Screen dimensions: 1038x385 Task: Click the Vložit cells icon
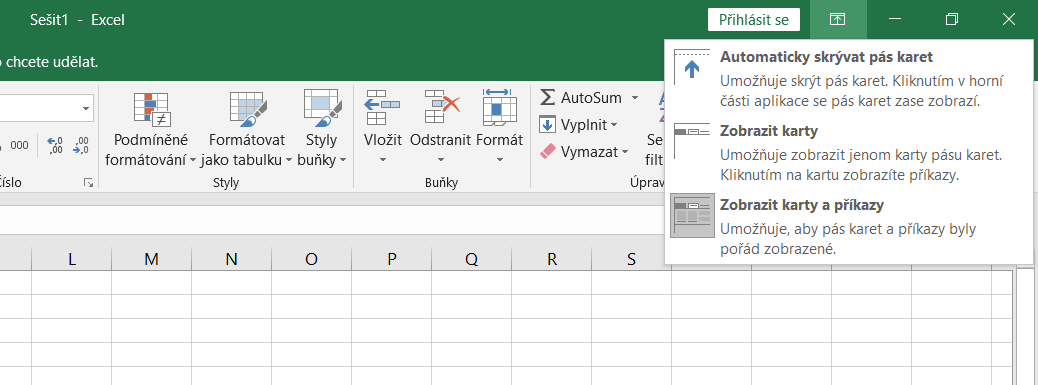(x=383, y=108)
